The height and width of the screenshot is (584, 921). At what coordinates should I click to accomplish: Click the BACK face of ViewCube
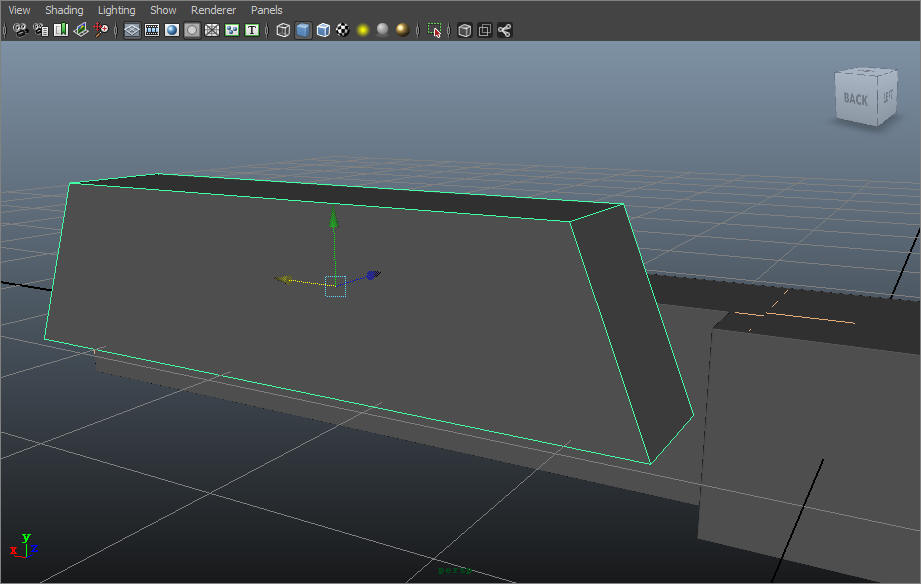(856, 99)
